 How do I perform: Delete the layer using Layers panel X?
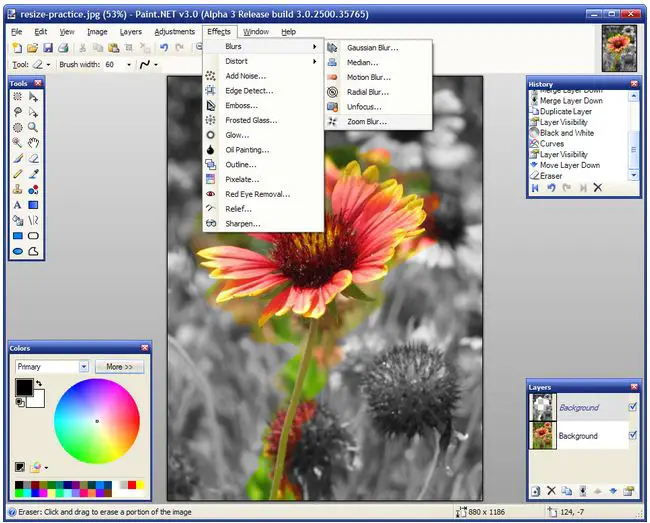(551, 491)
